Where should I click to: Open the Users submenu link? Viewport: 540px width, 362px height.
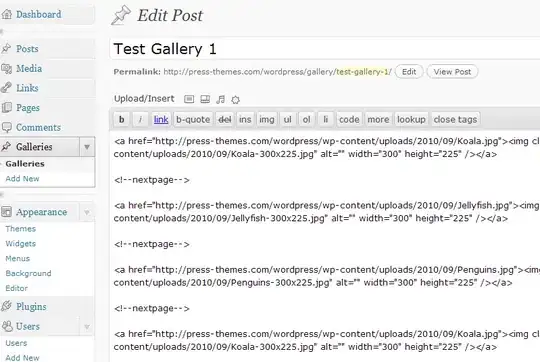point(16,343)
